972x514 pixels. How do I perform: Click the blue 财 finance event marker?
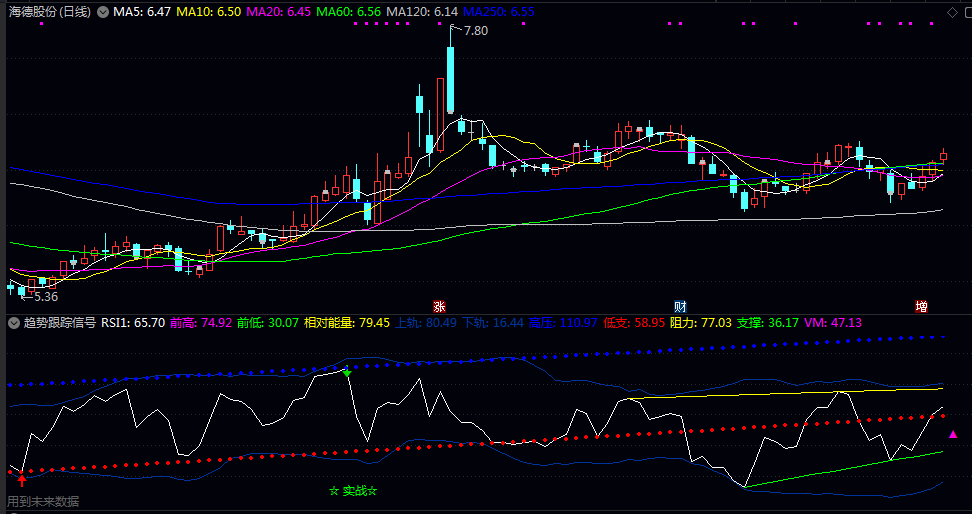(x=680, y=305)
